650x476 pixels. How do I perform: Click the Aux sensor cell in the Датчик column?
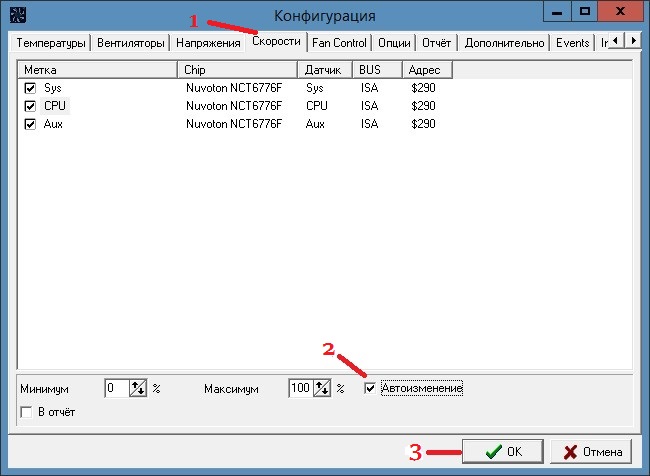click(x=315, y=124)
